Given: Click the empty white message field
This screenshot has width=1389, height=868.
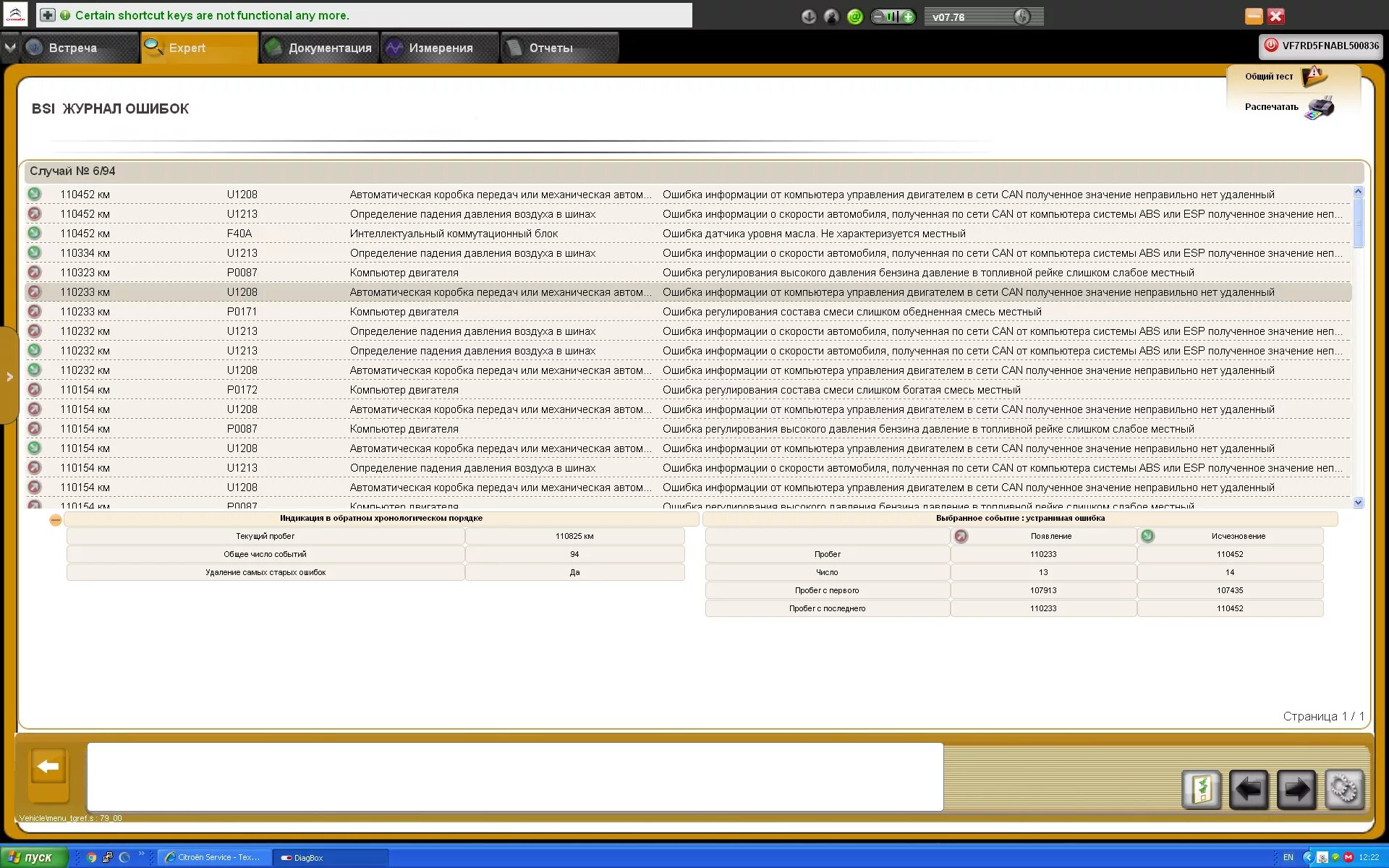Looking at the screenshot, I should tap(515, 776).
